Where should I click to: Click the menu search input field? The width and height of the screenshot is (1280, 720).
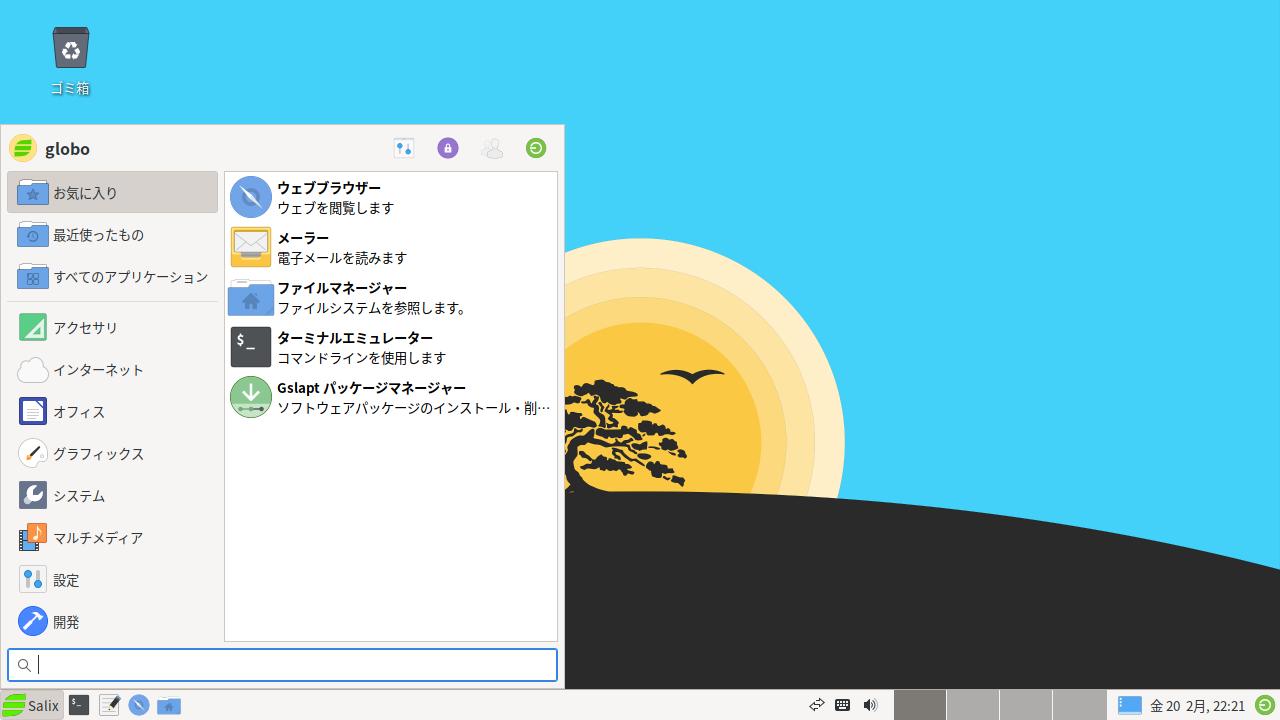(290, 665)
